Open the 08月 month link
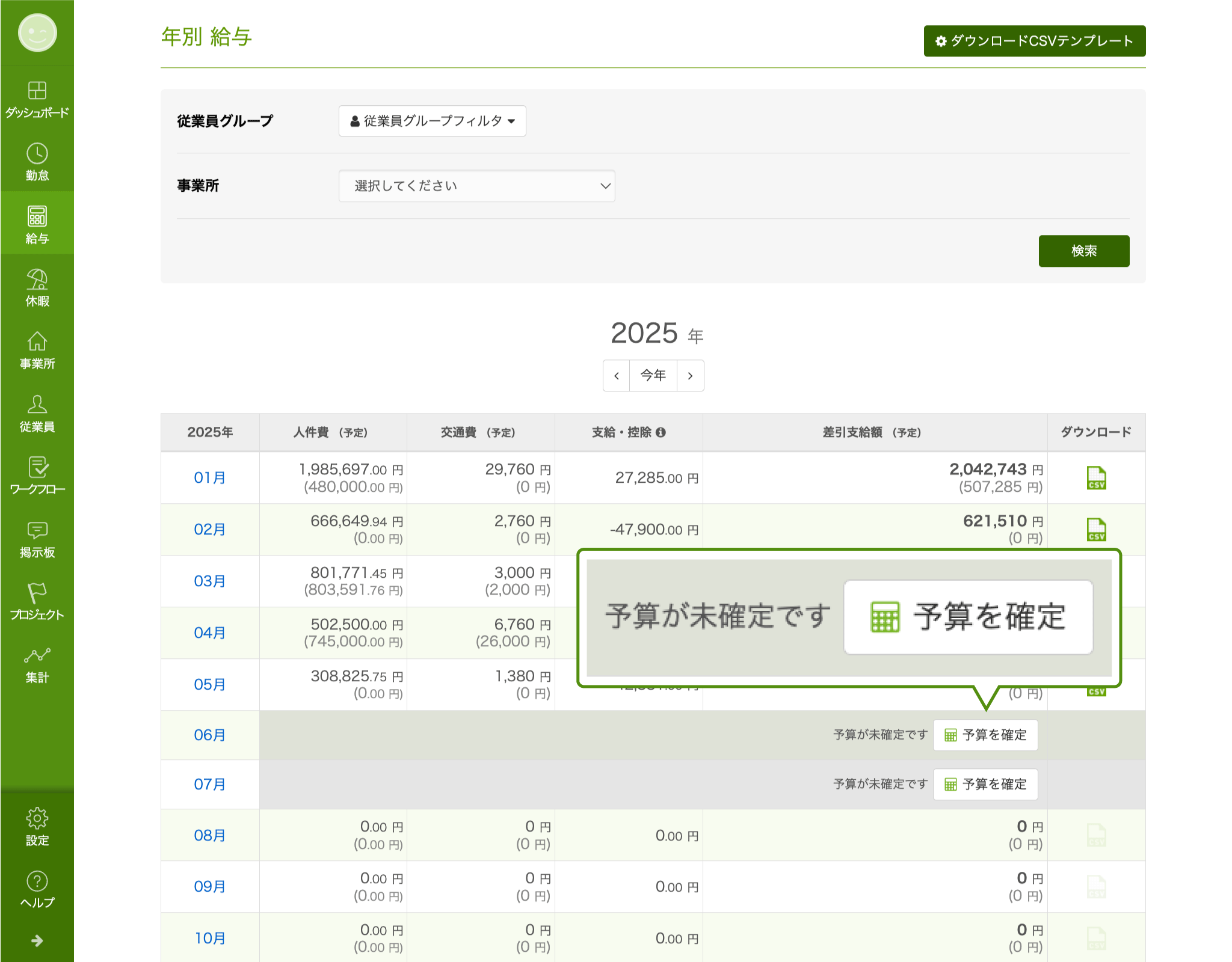Screen dimensions: 1232x962 coord(210,836)
